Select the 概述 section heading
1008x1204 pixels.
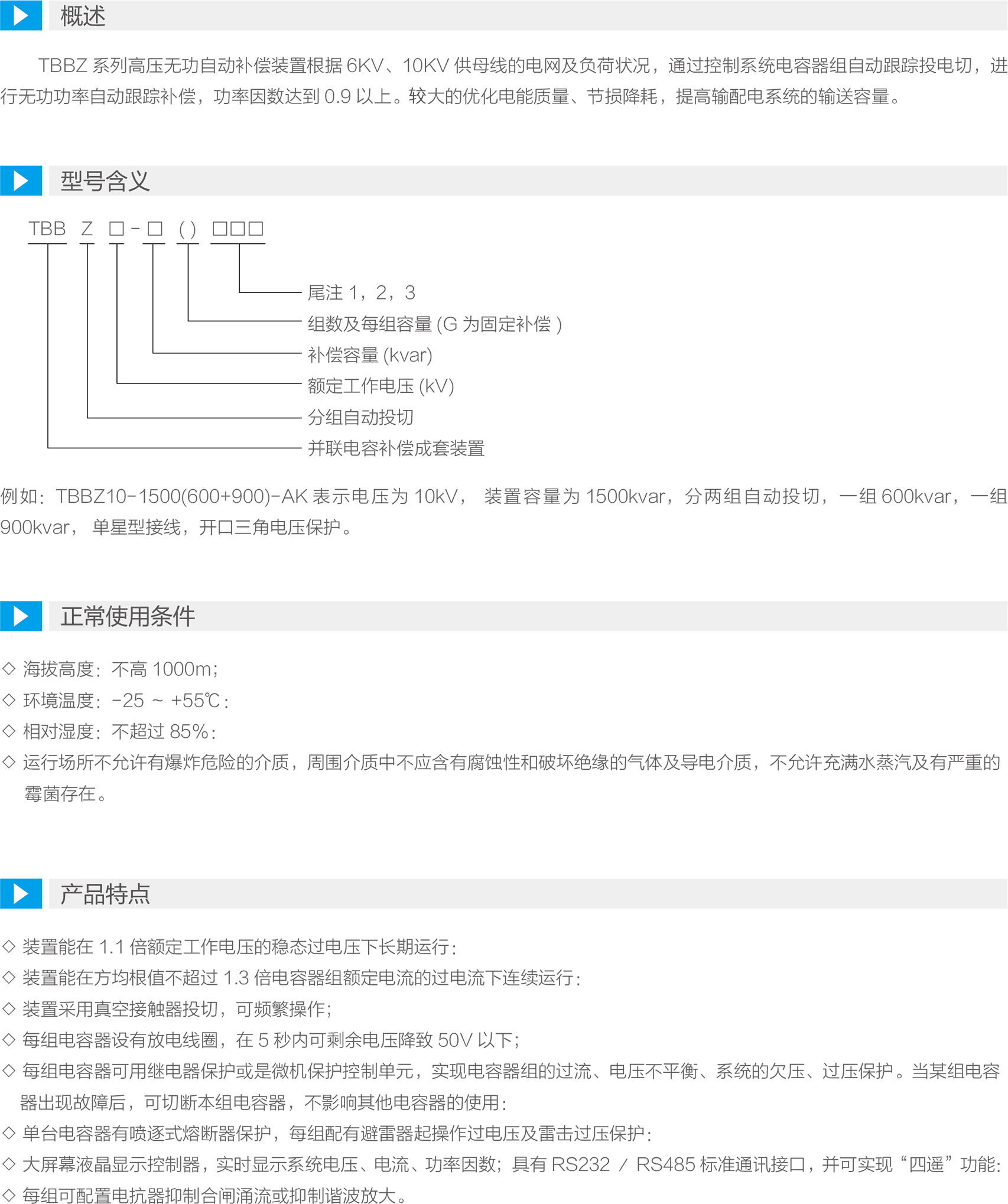point(83,16)
